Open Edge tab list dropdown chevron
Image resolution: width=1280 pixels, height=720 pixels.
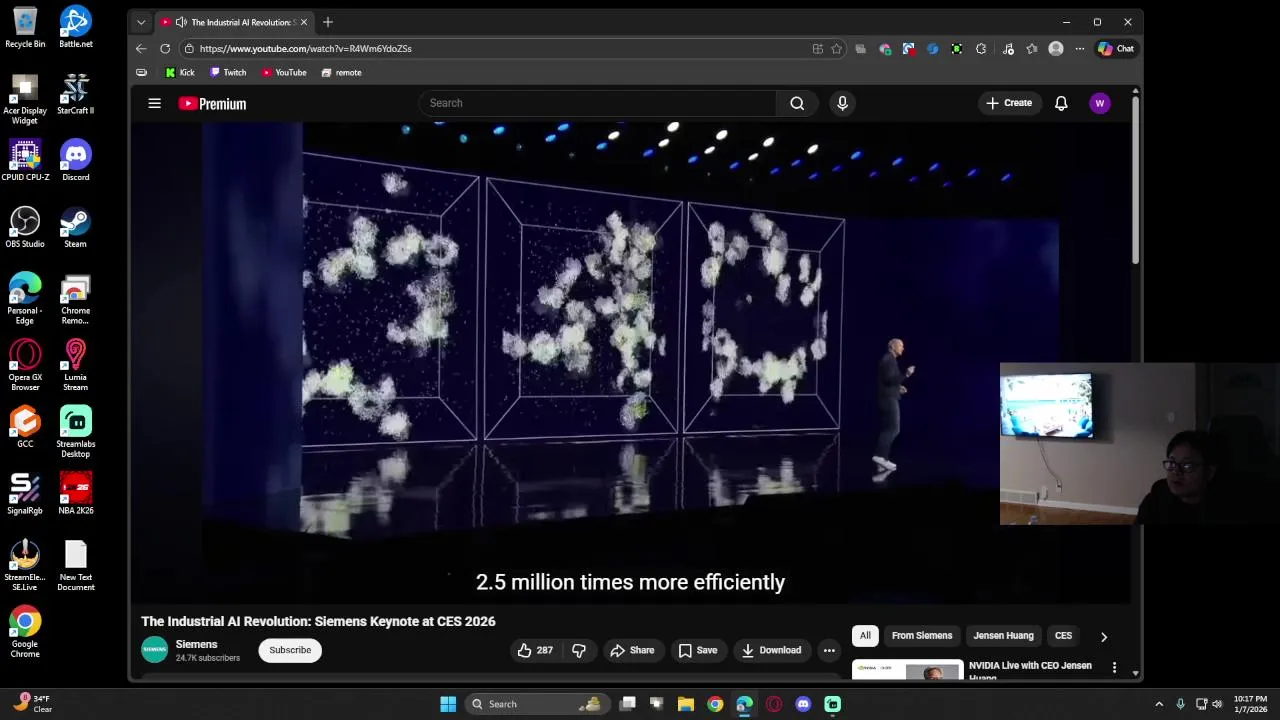pos(141,22)
